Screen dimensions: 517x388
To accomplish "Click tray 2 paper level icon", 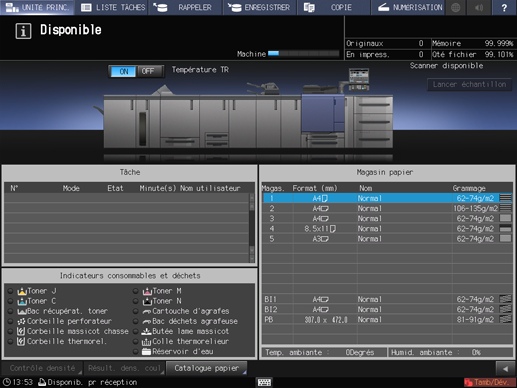I will pos(505,208).
